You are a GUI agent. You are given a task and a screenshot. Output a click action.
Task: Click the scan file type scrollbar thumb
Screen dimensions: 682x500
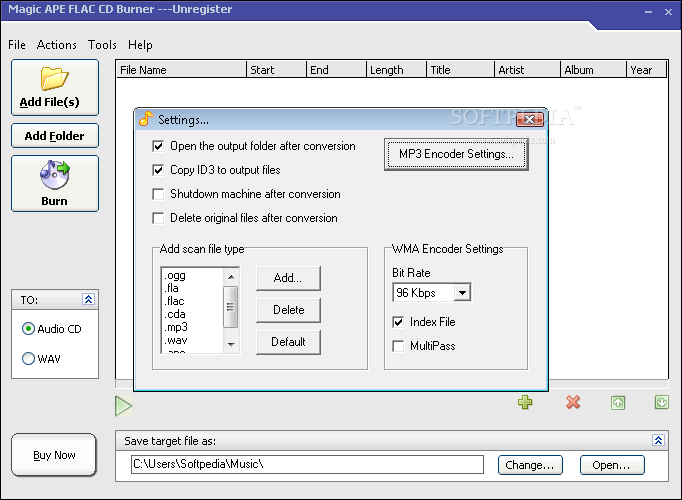(231, 307)
